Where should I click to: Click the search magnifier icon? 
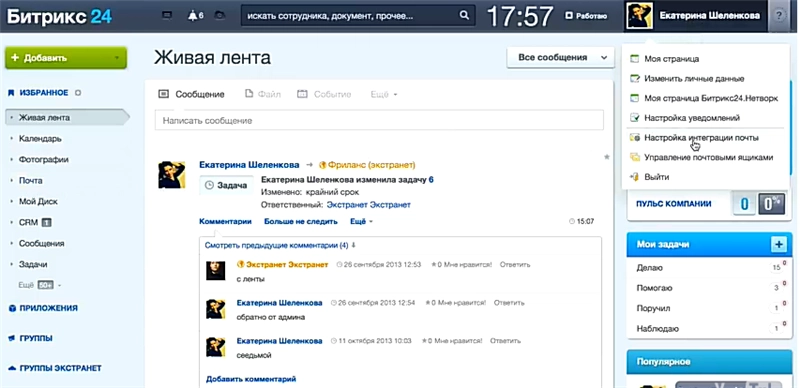(464, 15)
